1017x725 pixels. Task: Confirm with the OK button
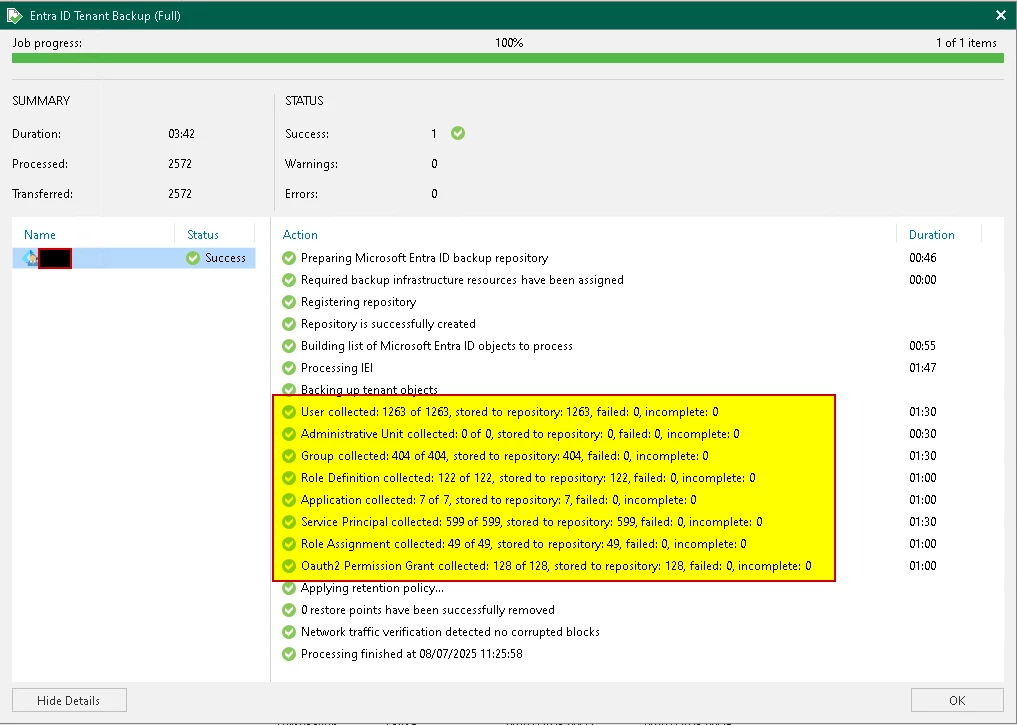(x=957, y=700)
